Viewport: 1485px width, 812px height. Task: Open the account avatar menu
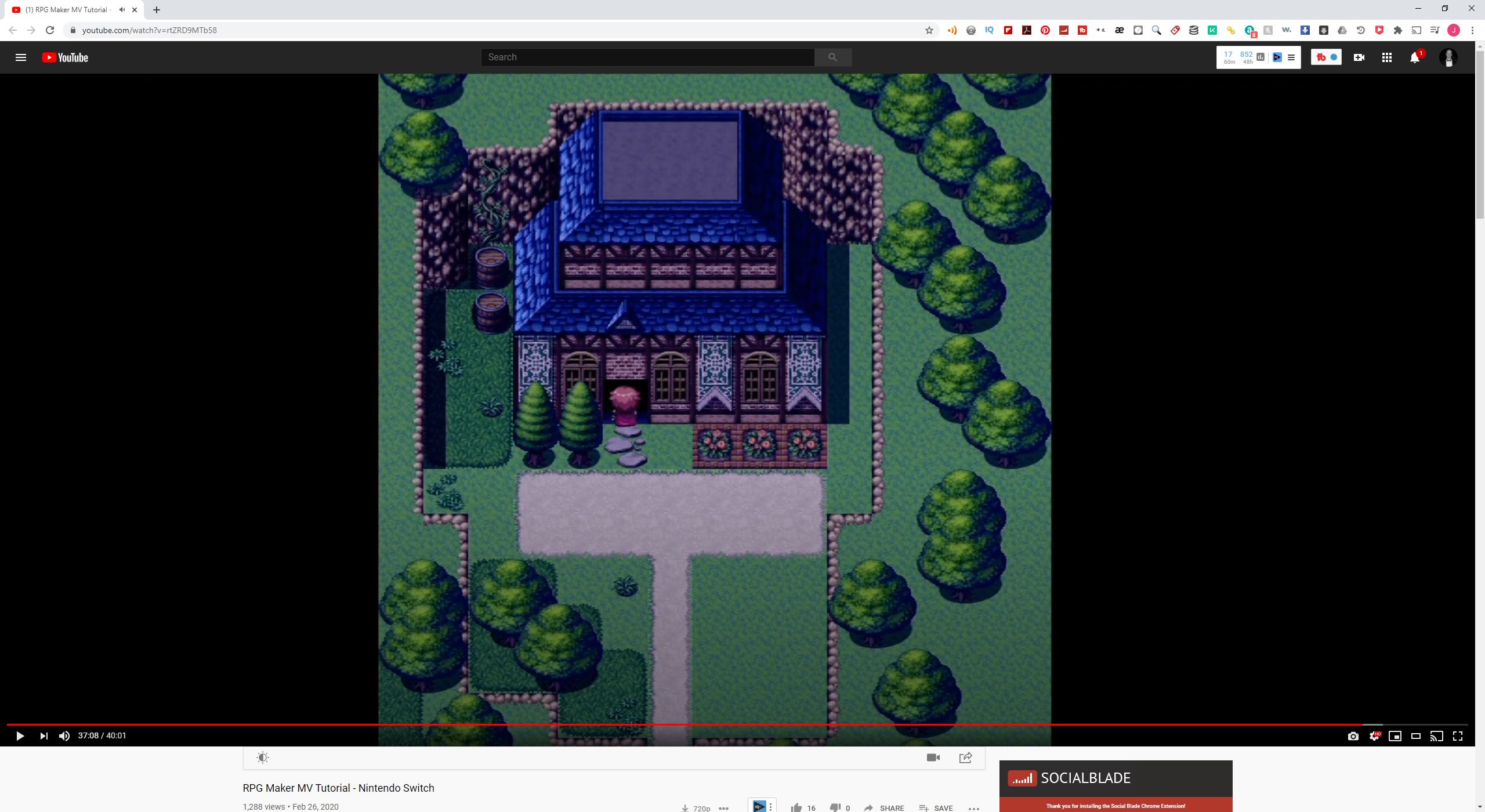point(1448,57)
